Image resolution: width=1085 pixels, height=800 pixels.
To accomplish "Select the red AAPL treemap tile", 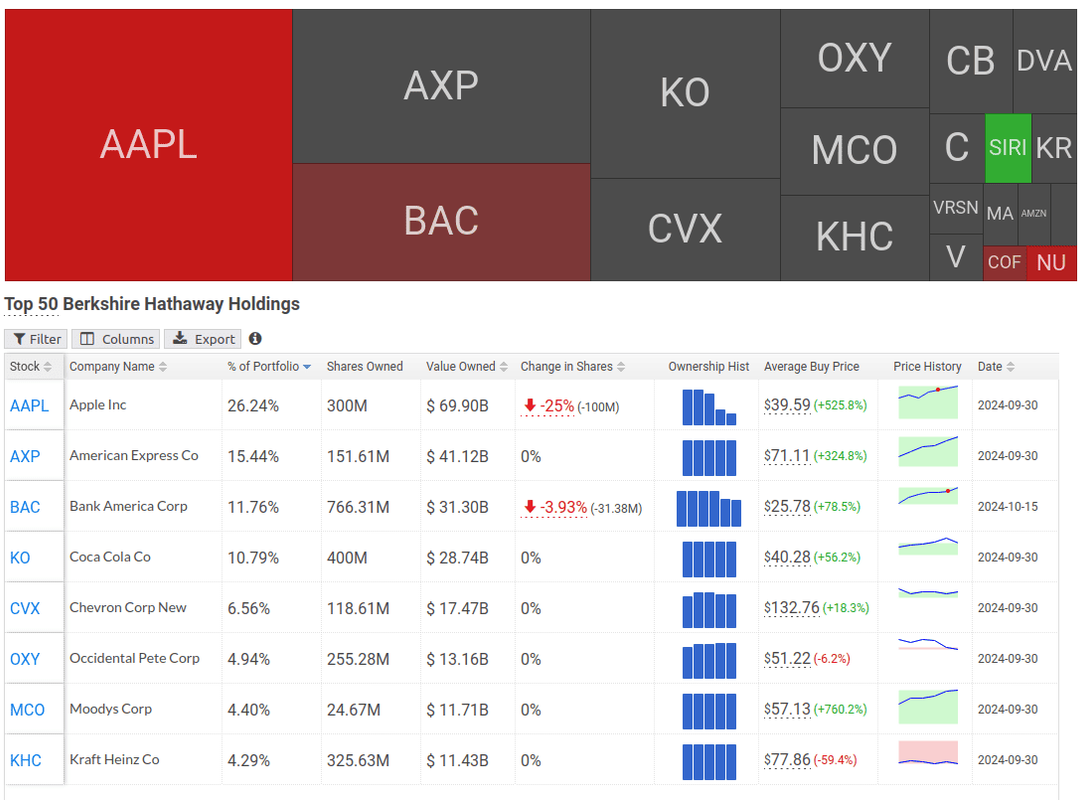I will tap(149, 145).
